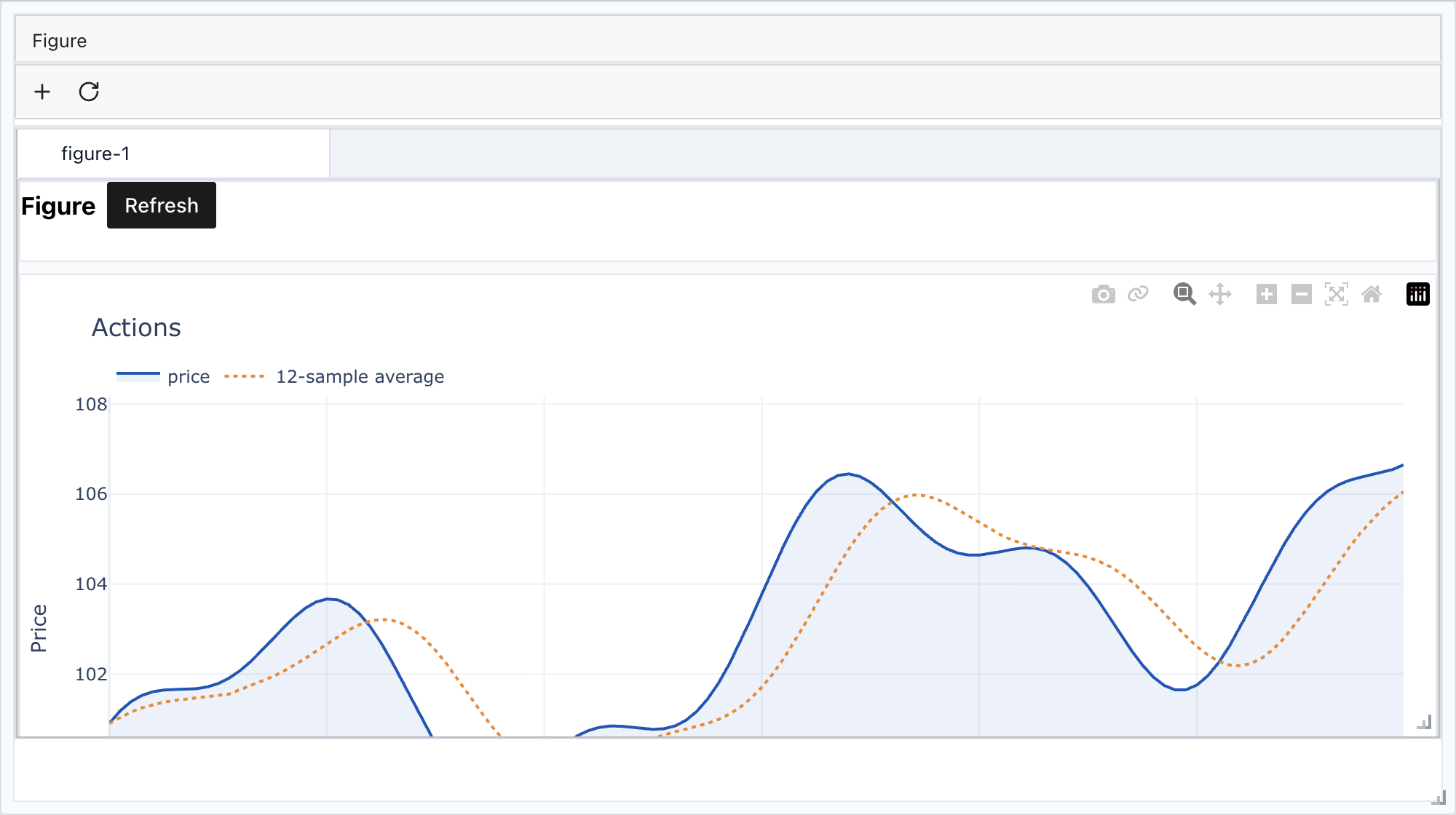Select the Zoom magnifier tool

point(1184,294)
